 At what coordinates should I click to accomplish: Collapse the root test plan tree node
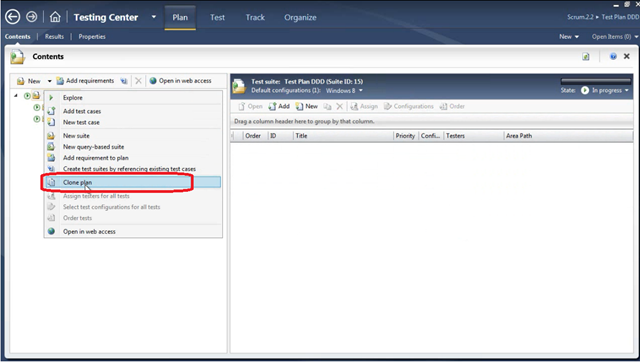coord(16,95)
